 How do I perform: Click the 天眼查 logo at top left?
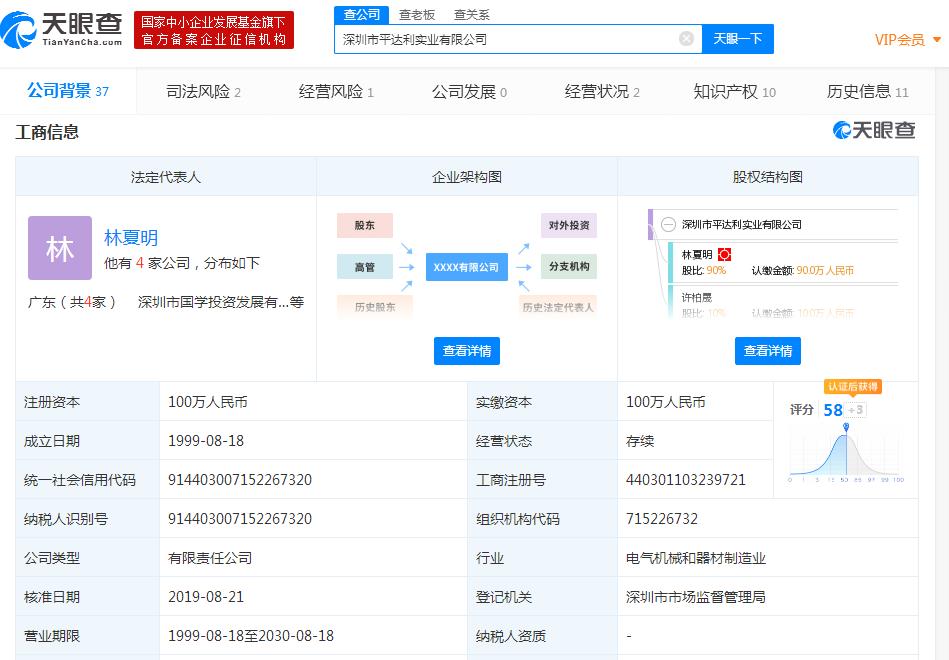click(x=65, y=27)
